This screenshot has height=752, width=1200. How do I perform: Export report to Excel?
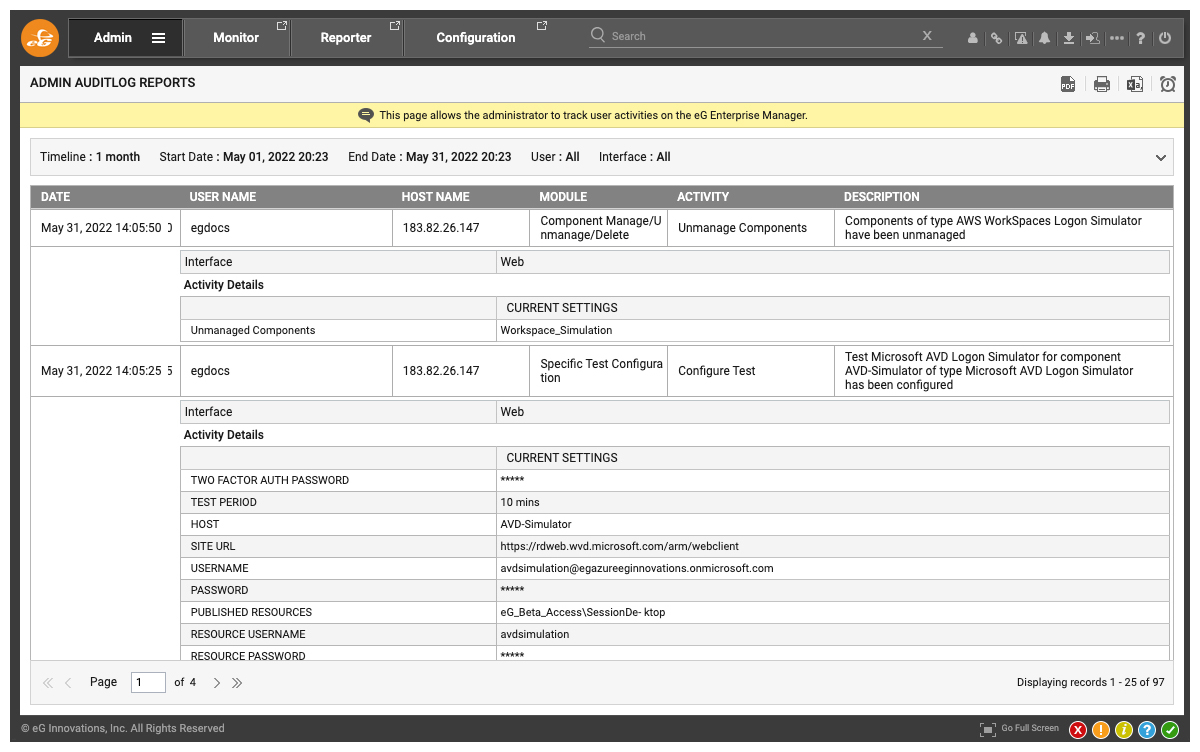point(1135,84)
